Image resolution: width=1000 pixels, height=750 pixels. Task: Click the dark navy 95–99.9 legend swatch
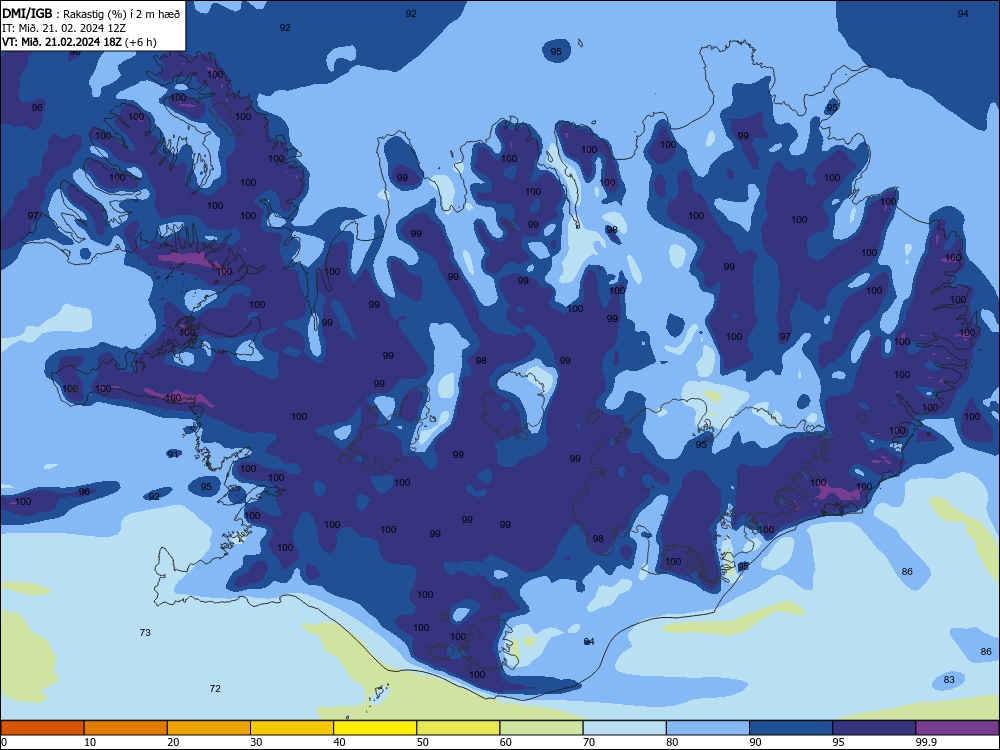point(874,728)
